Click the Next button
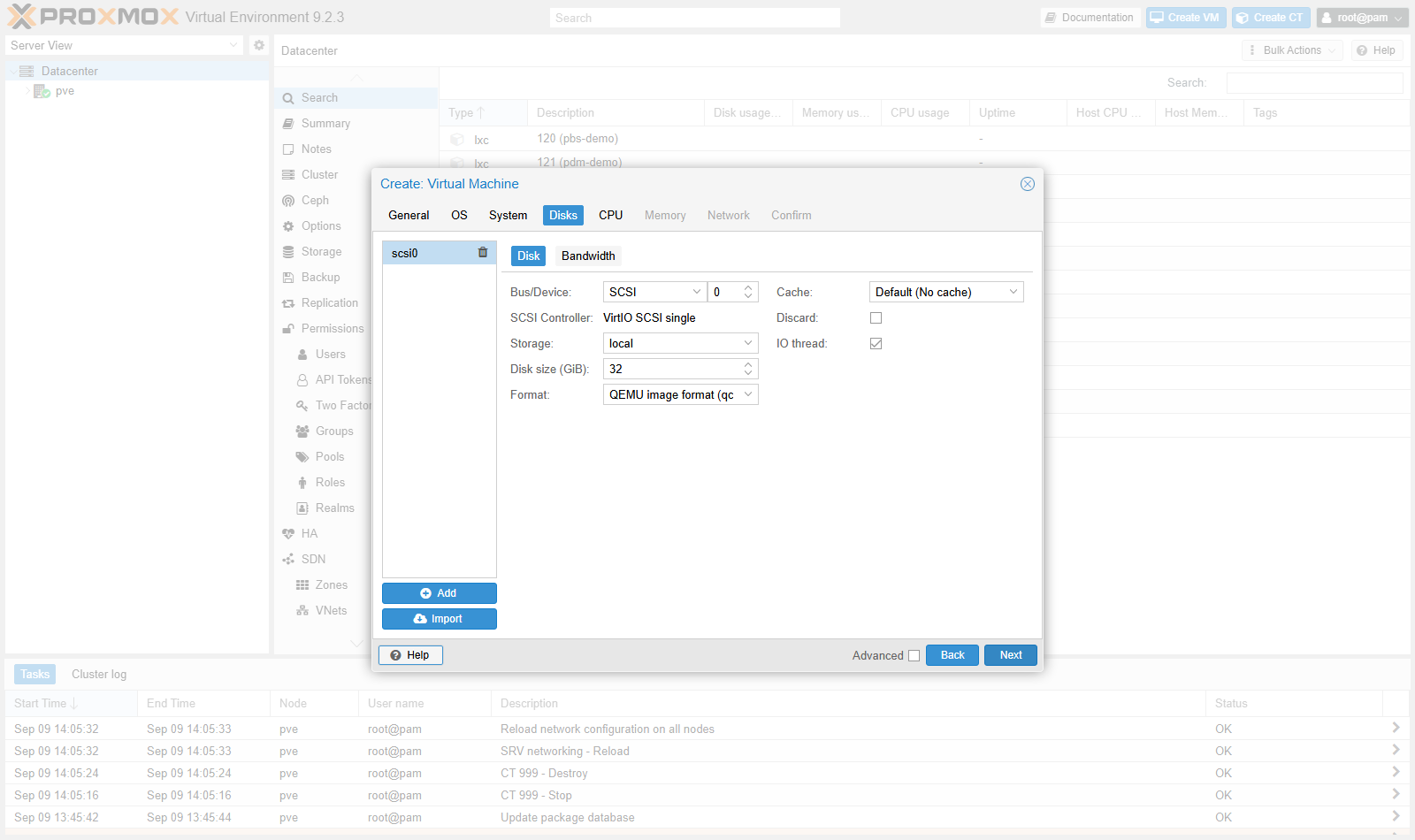 1011,655
